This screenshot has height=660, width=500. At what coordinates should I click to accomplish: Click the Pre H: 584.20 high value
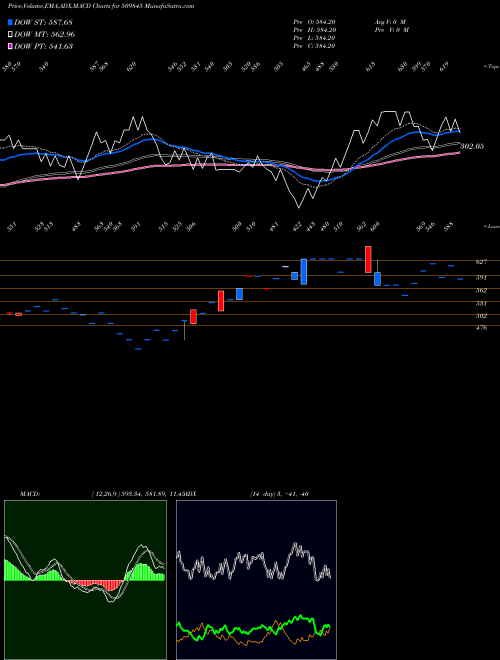[314, 30]
